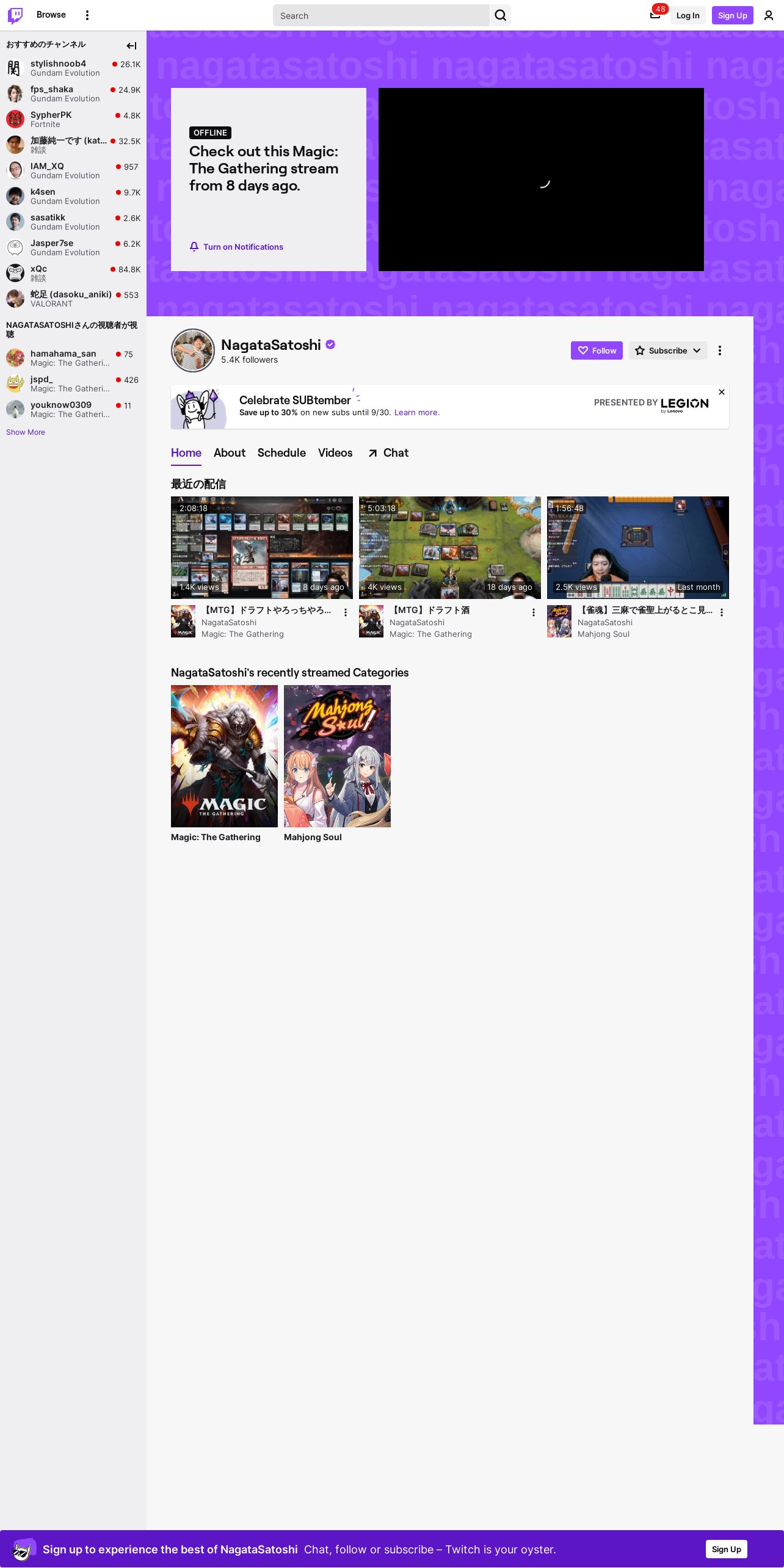Screen dimensions: 784x1568
Task: Open xQc channel avatar
Action: click(15, 273)
